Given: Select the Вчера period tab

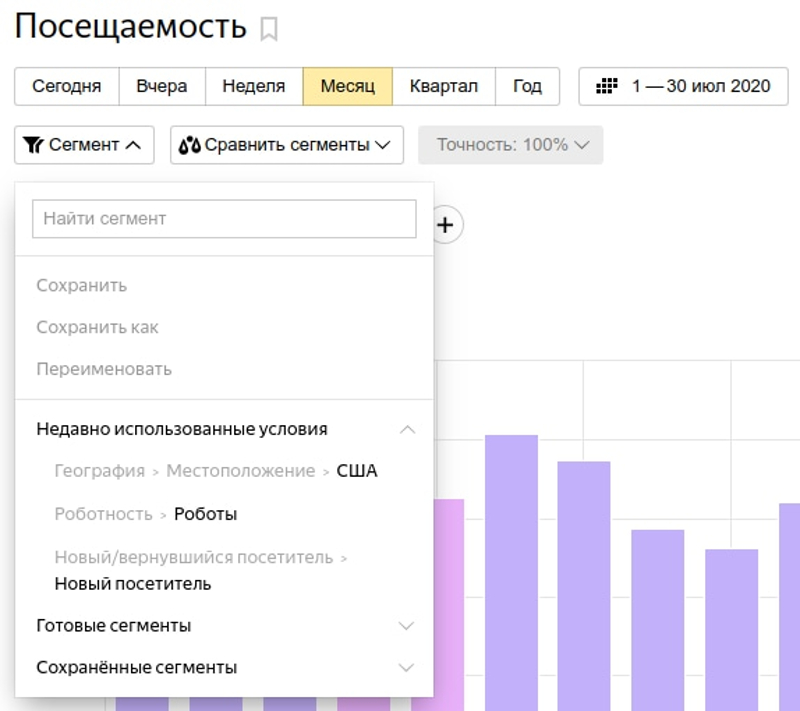Looking at the screenshot, I should tap(162, 86).
